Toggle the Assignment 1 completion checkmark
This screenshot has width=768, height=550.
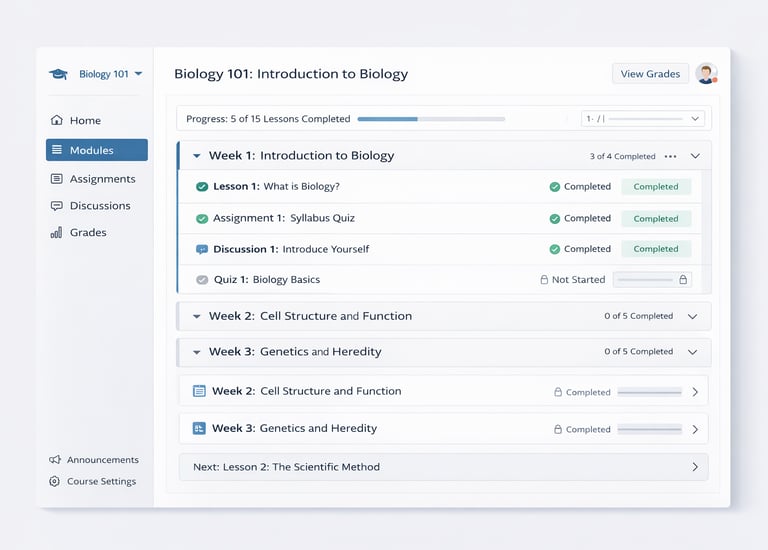pyautogui.click(x=202, y=218)
